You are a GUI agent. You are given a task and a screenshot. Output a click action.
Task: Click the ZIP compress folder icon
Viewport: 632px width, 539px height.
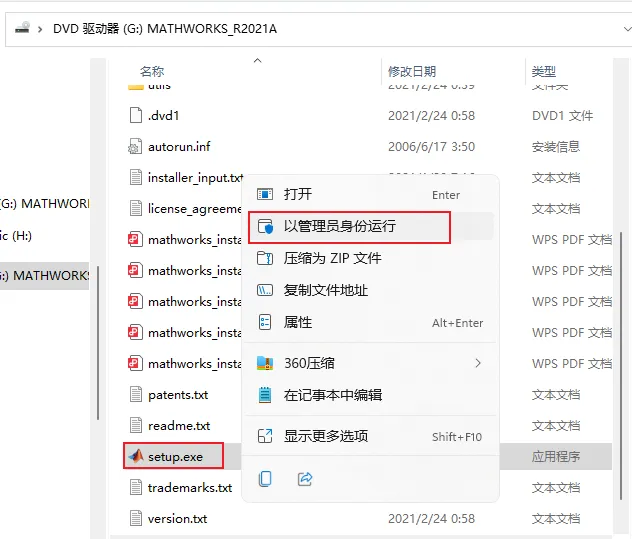(265, 258)
